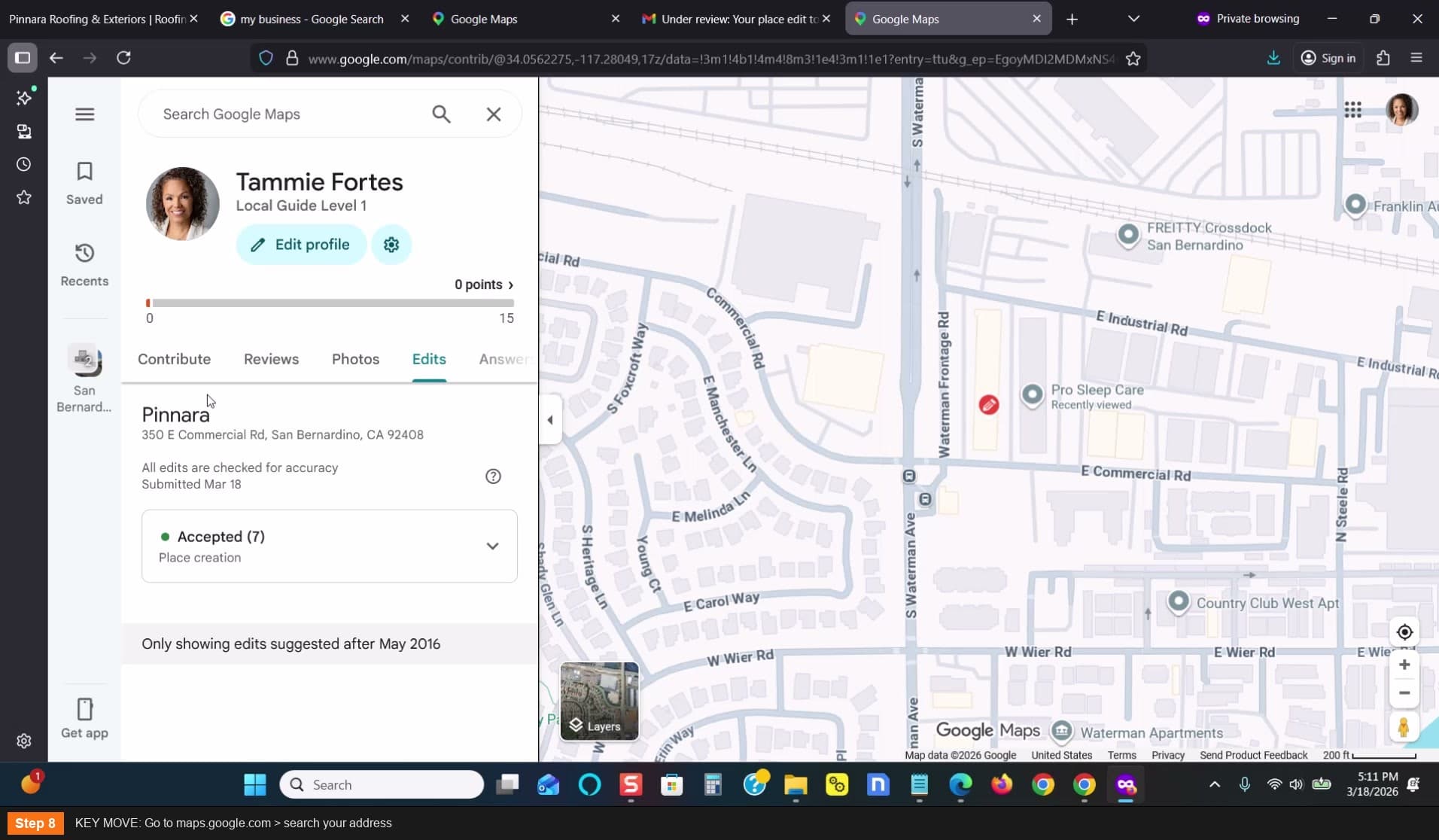Switch to the Photos tab
1439x840 pixels.
click(x=355, y=359)
